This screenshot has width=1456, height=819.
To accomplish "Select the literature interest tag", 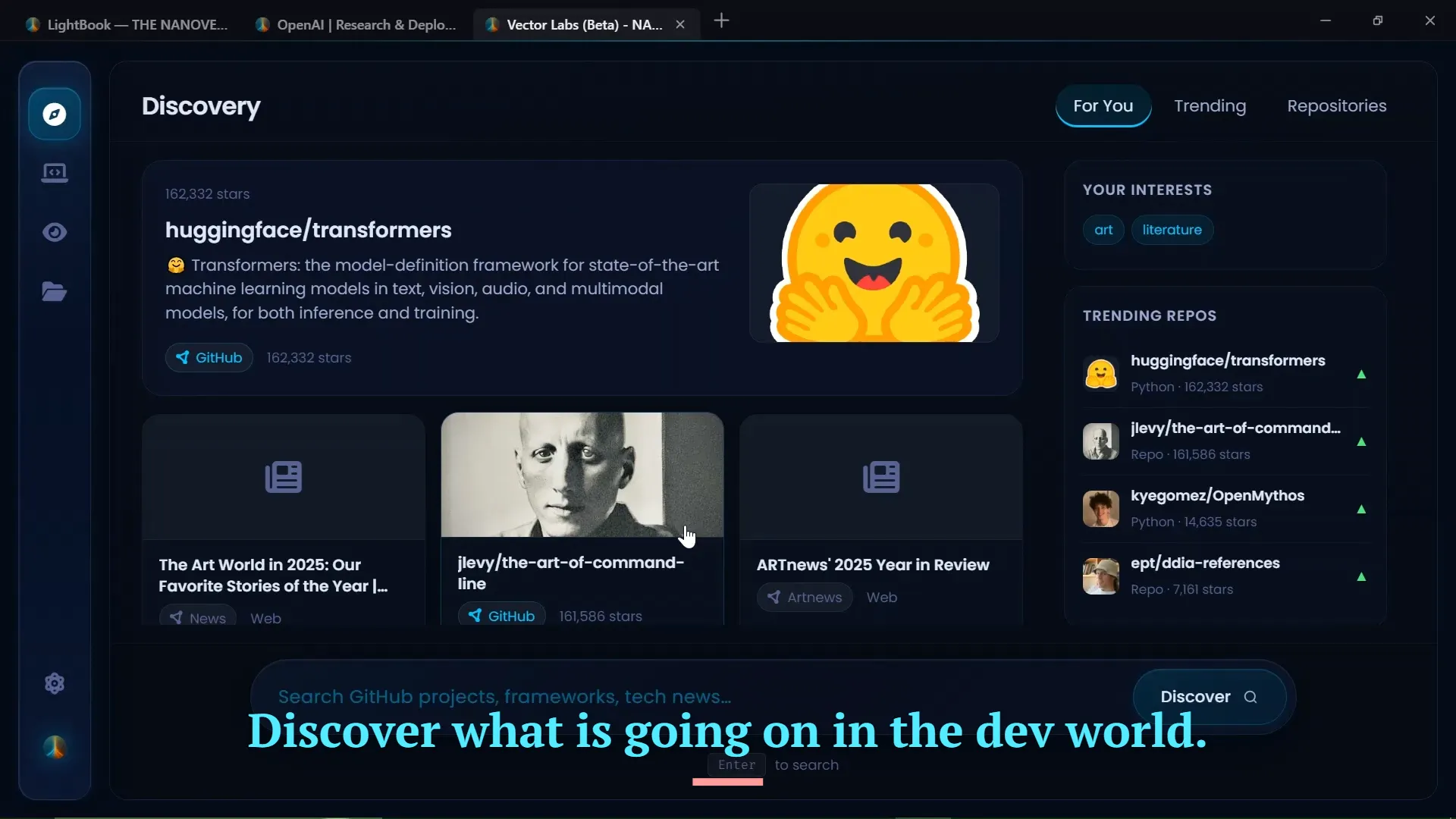I will [x=1172, y=230].
